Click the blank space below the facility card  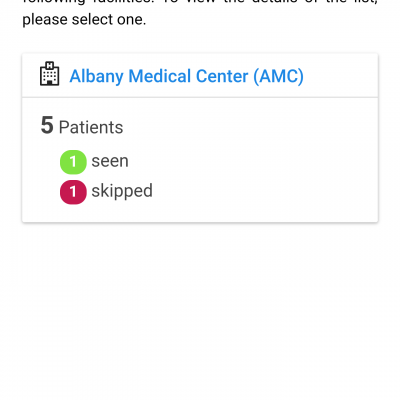coord(200,310)
